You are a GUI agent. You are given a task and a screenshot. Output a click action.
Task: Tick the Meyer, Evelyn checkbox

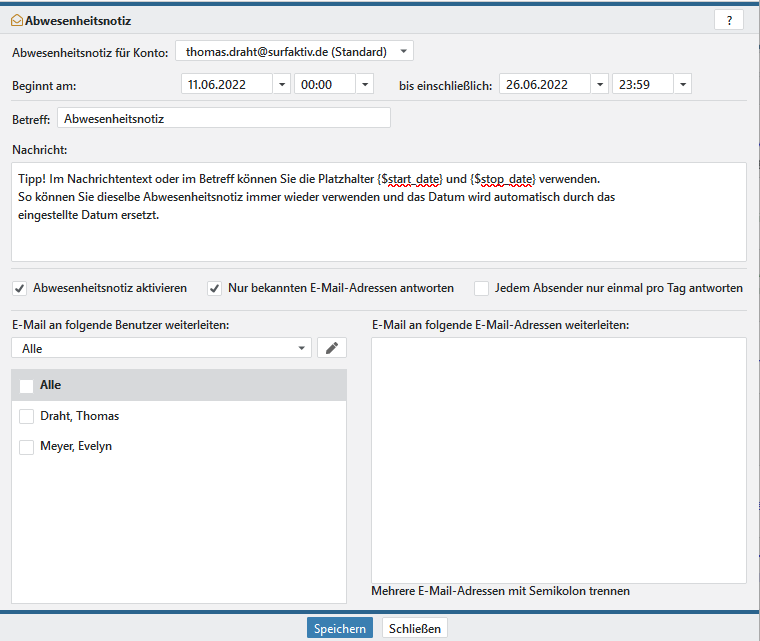coord(26,447)
